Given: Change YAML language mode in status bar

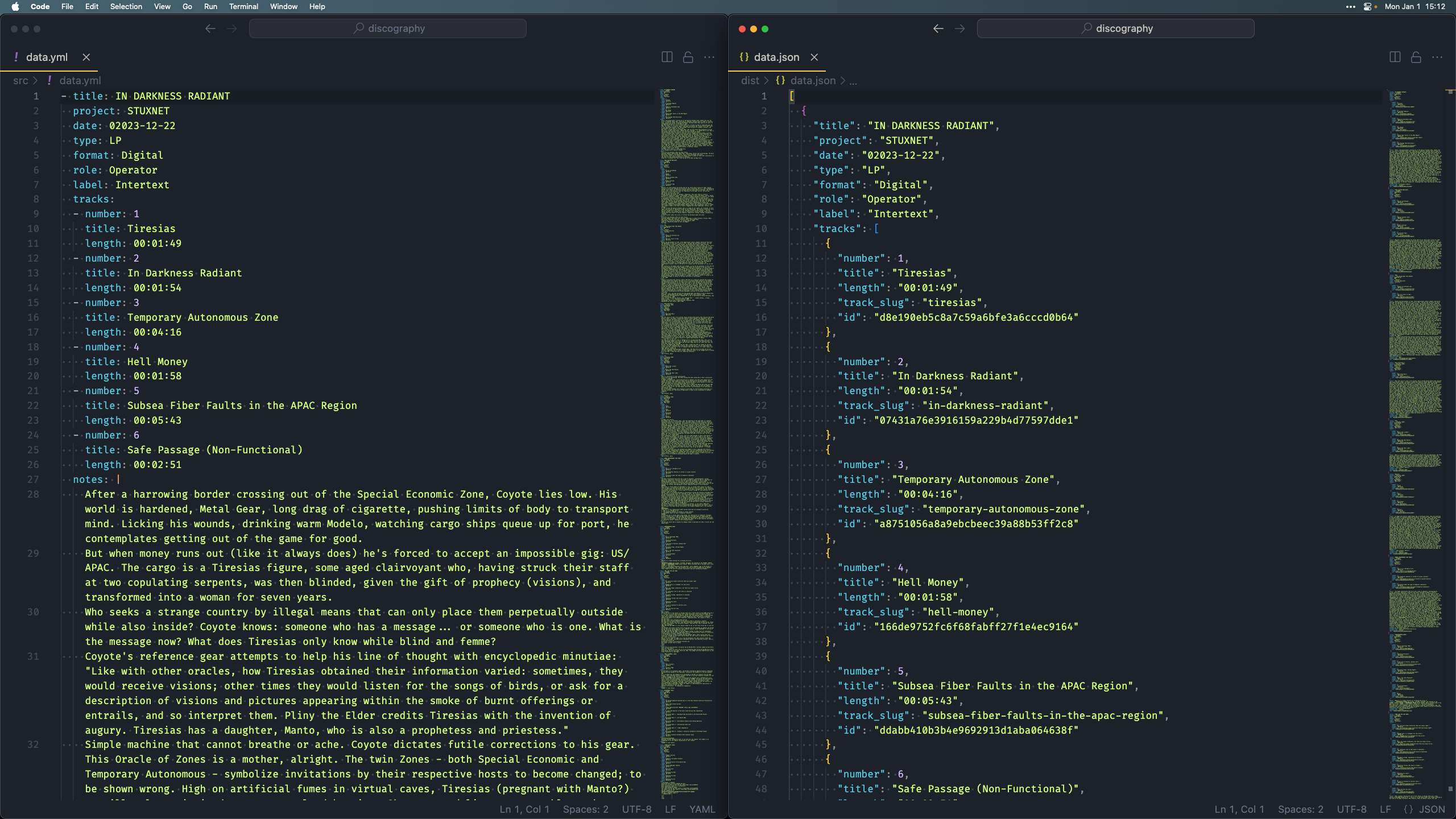Looking at the screenshot, I should pyautogui.click(x=702, y=809).
